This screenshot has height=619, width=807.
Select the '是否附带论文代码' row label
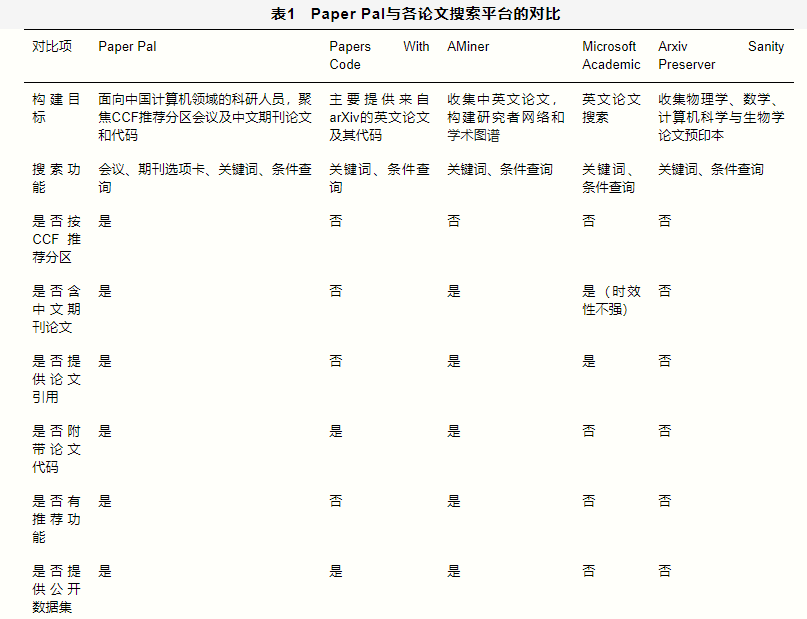pyautogui.click(x=56, y=449)
